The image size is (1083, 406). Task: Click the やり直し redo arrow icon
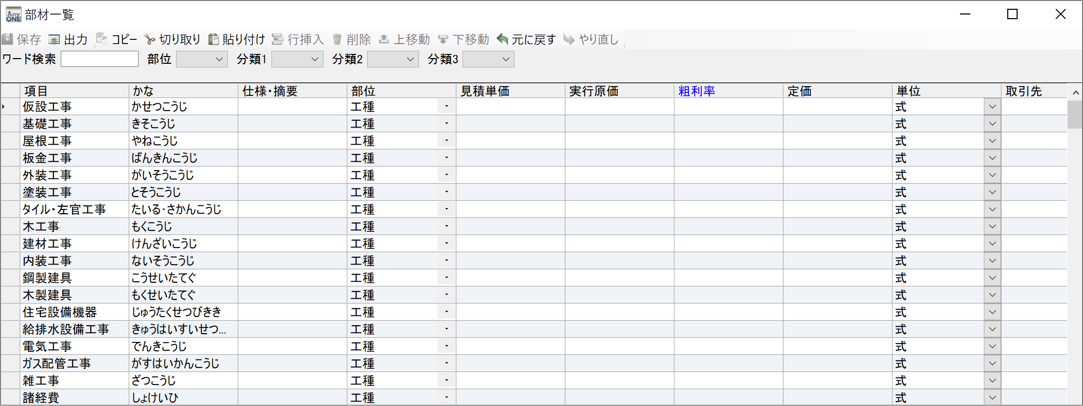(570, 39)
